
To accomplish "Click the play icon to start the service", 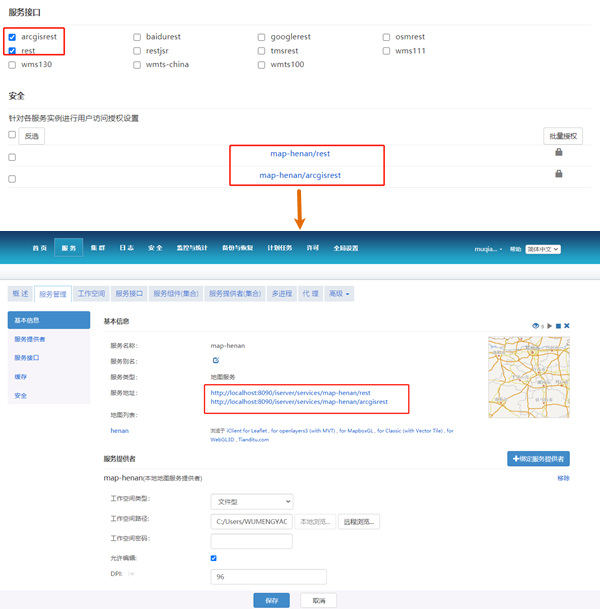I will pos(549,326).
